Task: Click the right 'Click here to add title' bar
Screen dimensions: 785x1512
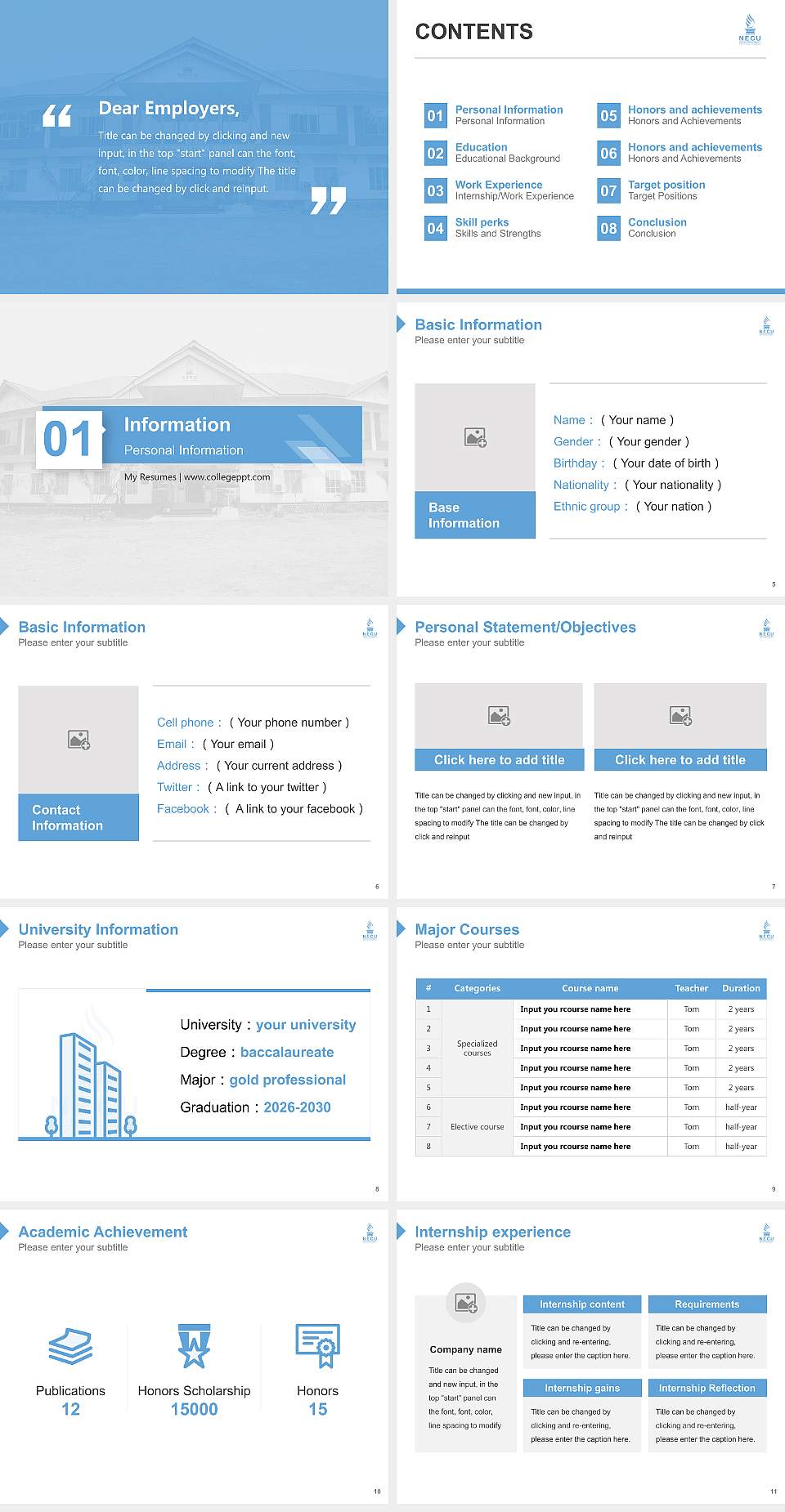Action: click(680, 760)
